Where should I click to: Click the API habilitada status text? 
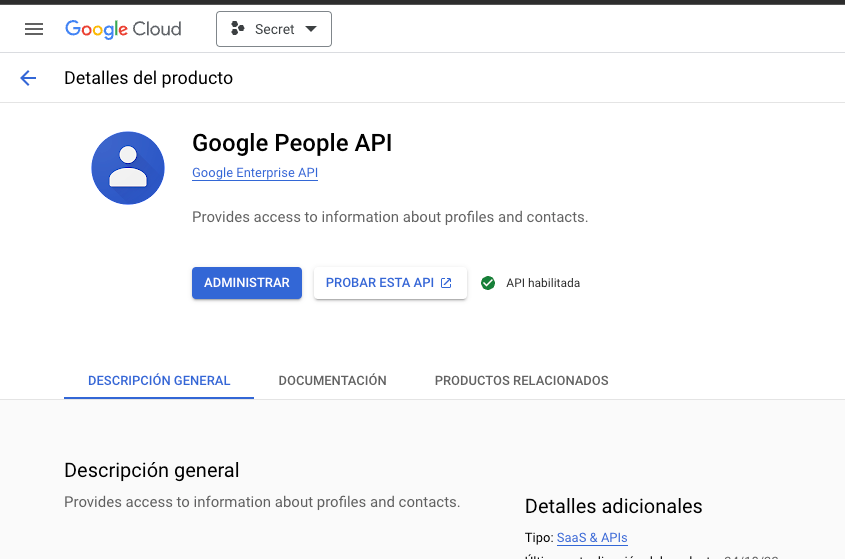543,283
